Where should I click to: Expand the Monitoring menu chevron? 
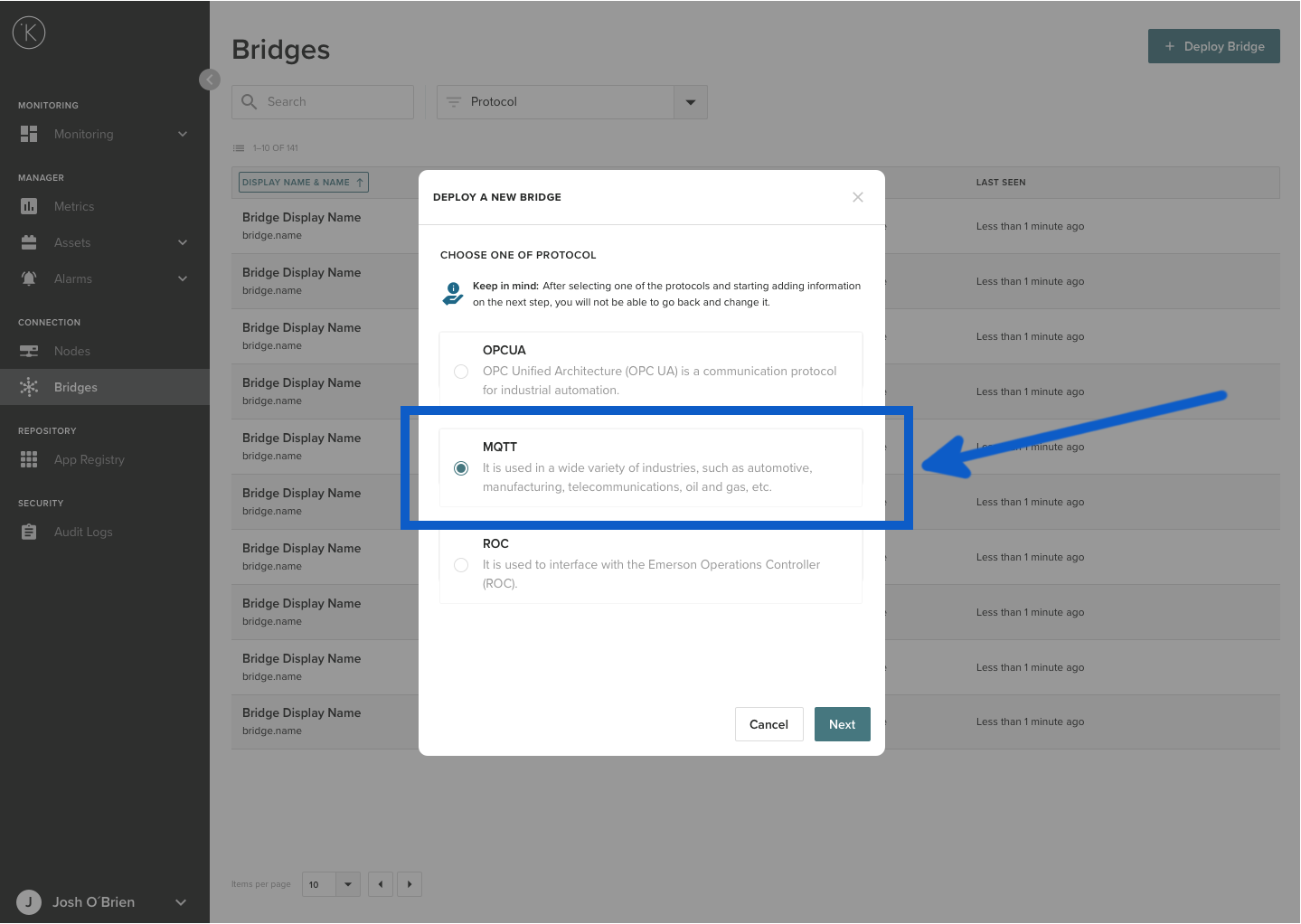tap(183, 134)
